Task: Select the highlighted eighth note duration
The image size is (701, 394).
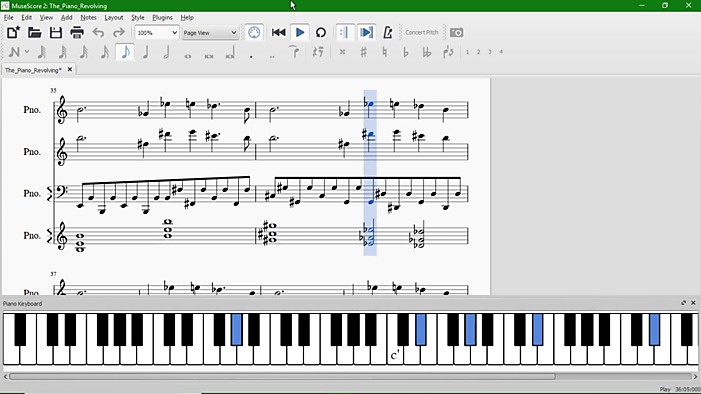Action: pyautogui.click(x=125, y=52)
